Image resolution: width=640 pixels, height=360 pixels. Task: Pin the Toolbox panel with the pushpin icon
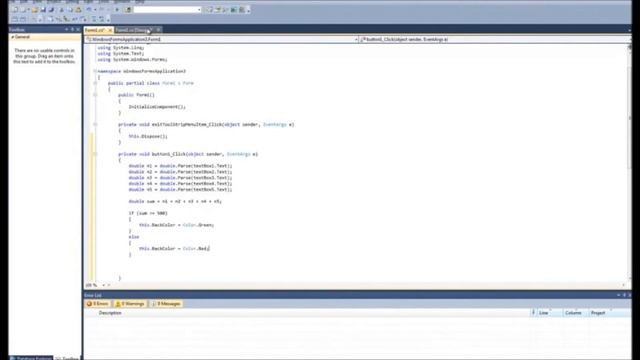coord(72,29)
